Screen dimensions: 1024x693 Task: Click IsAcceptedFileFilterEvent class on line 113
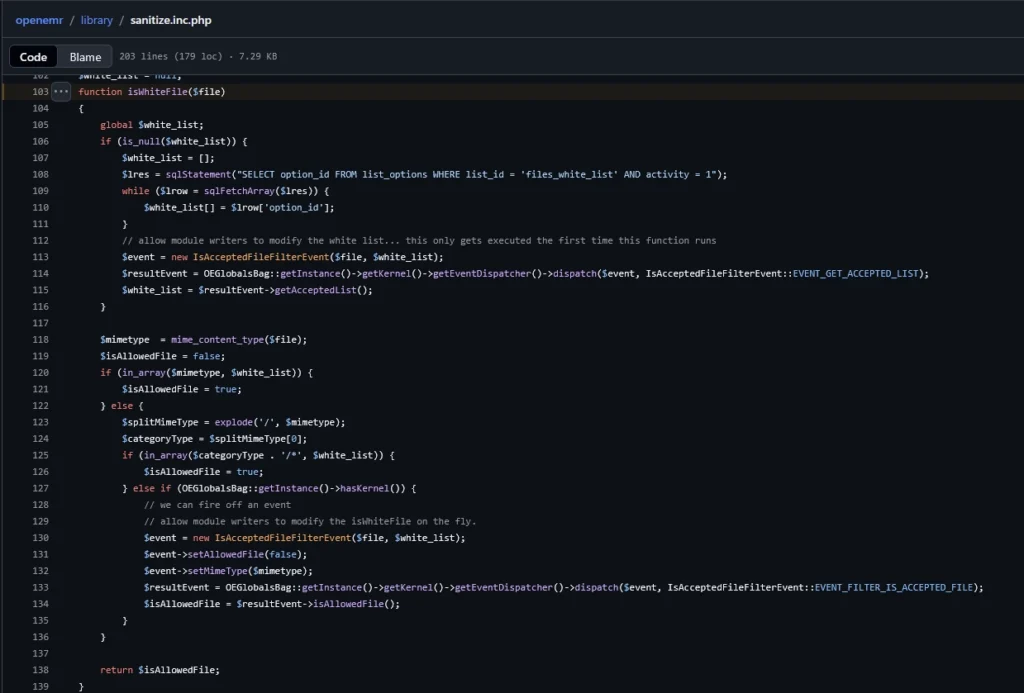click(x=261, y=257)
